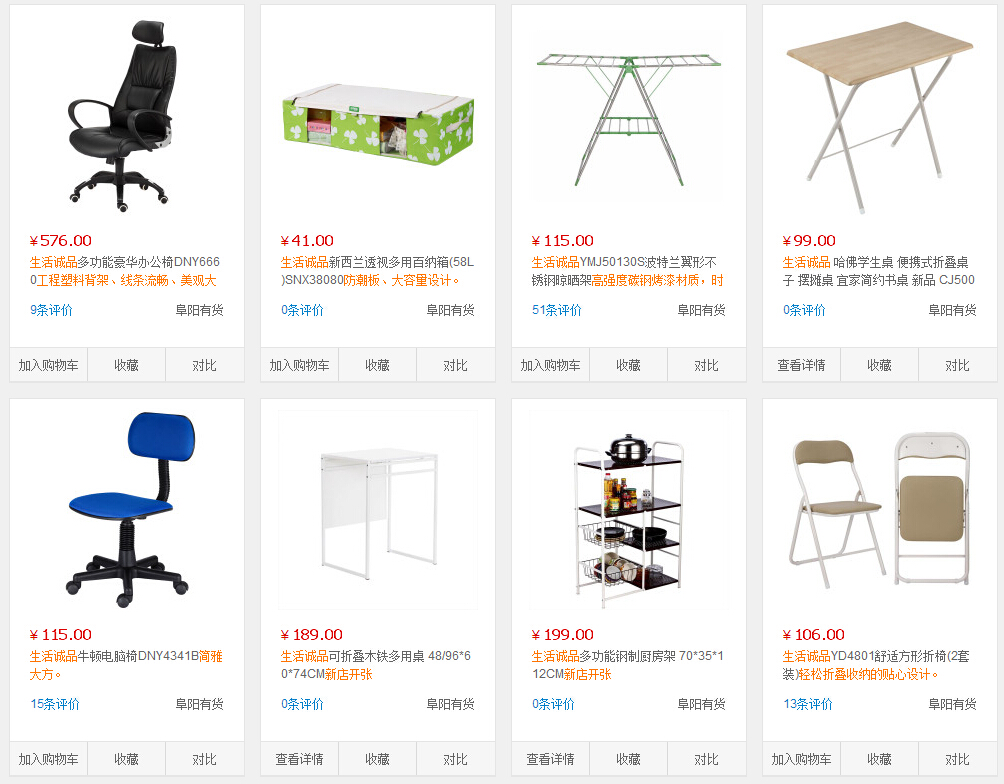1004x784 pixels.
Task: Open the 15条评价 reviews link
Action: [54, 704]
